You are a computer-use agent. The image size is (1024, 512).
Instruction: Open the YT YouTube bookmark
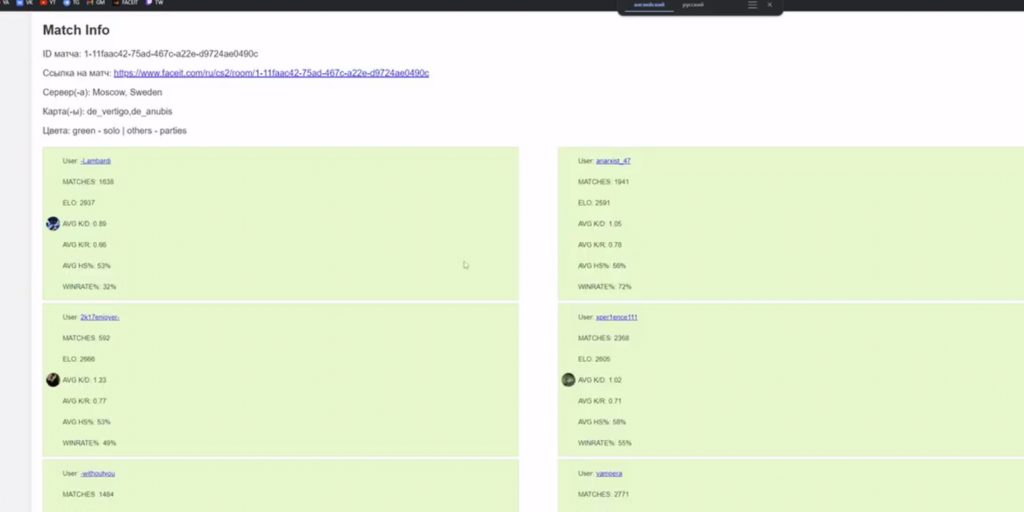point(48,3)
